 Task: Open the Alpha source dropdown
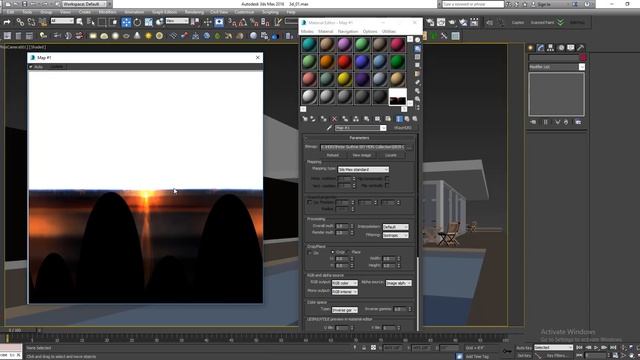click(x=398, y=283)
